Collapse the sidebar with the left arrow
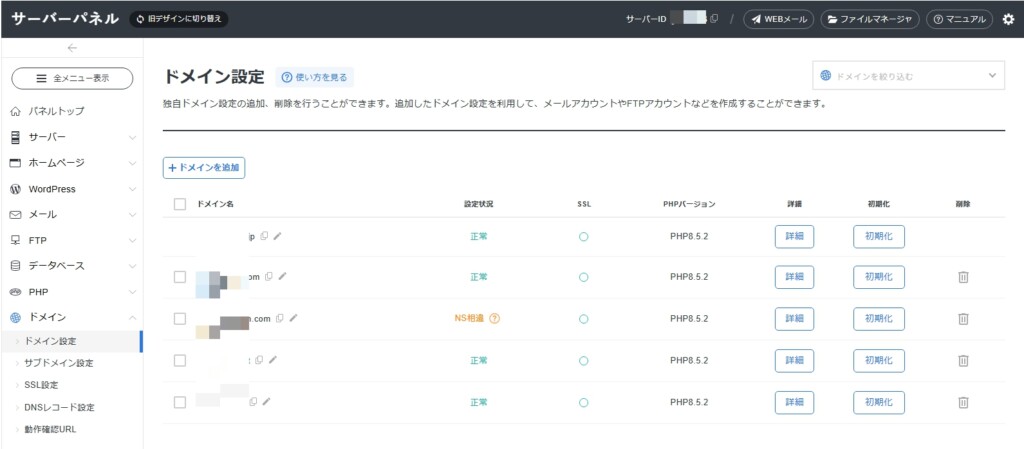Image resolution: width=1024 pixels, height=449 pixels. coord(72,48)
